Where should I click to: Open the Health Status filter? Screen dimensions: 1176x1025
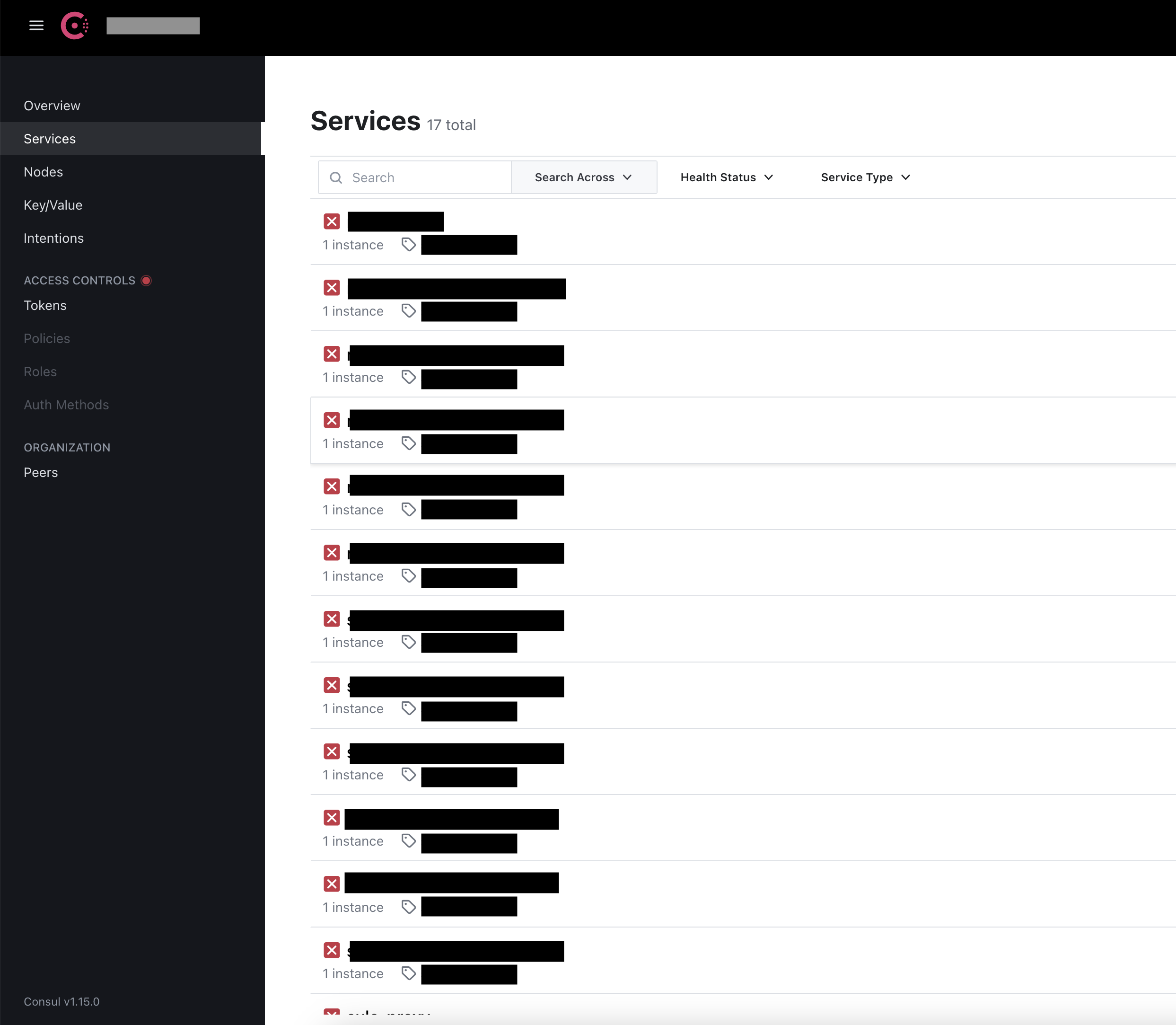click(x=726, y=177)
